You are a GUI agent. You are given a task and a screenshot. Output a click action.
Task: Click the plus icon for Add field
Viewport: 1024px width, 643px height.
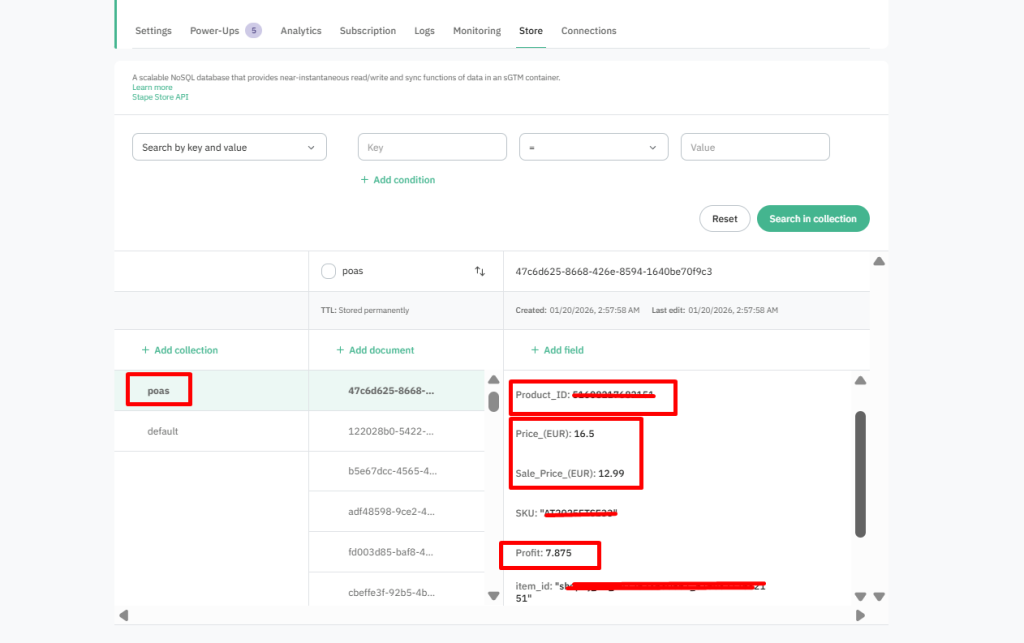(x=535, y=350)
